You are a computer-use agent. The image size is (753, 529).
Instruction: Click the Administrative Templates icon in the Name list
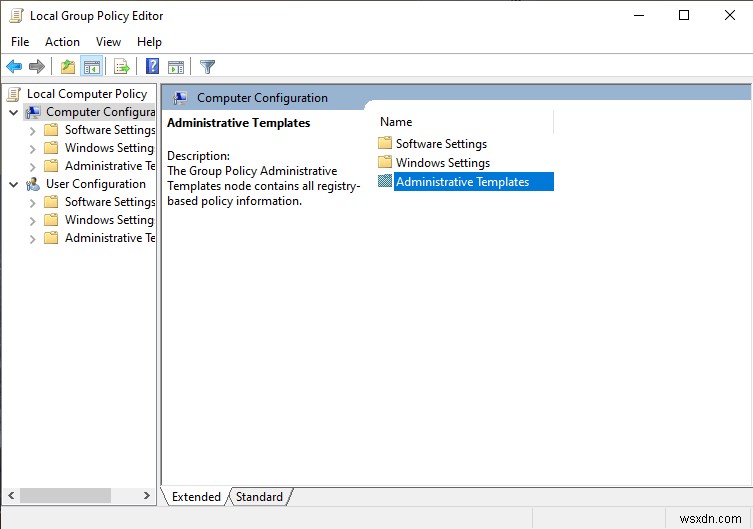tap(385, 181)
